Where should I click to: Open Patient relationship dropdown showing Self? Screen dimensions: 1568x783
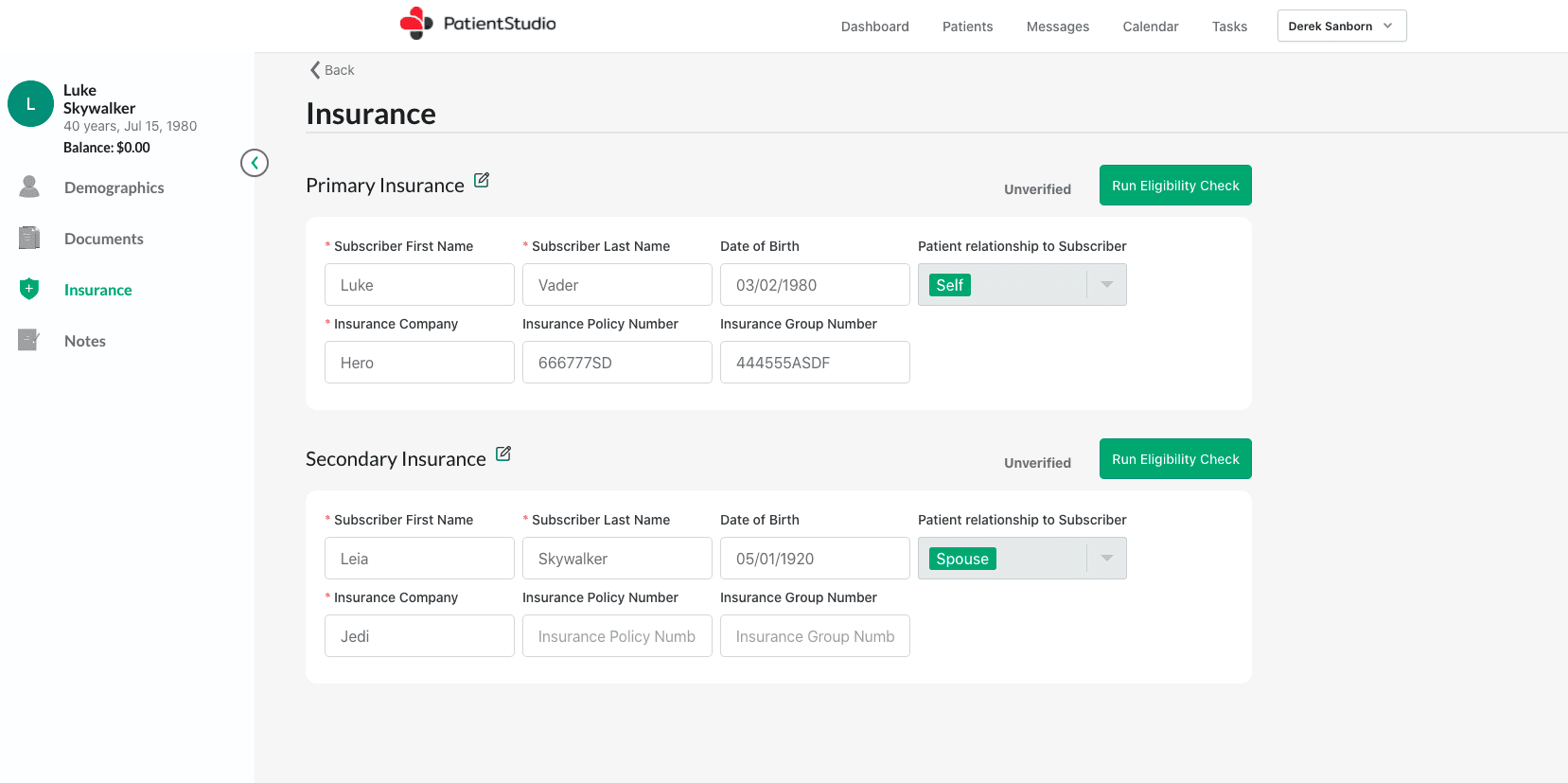[1022, 285]
